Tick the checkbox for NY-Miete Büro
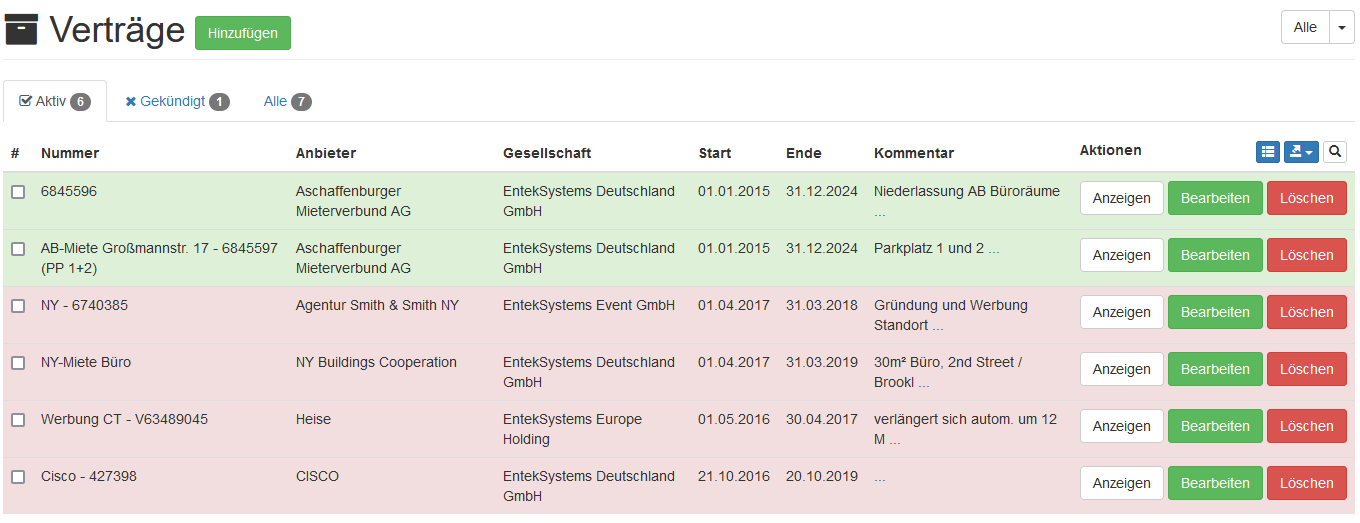 point(18,363)
